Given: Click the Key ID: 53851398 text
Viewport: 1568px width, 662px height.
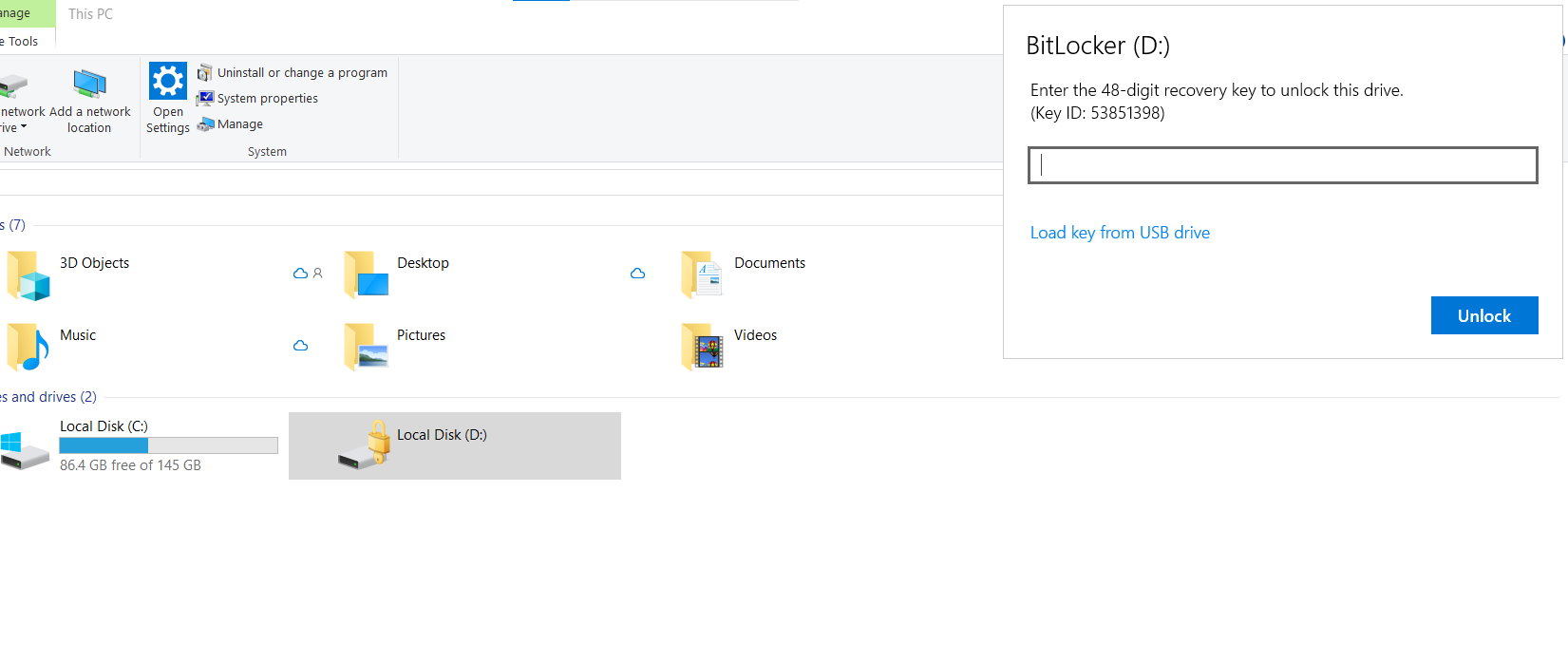Looking at the screenshot, I should pos(1098,113).
